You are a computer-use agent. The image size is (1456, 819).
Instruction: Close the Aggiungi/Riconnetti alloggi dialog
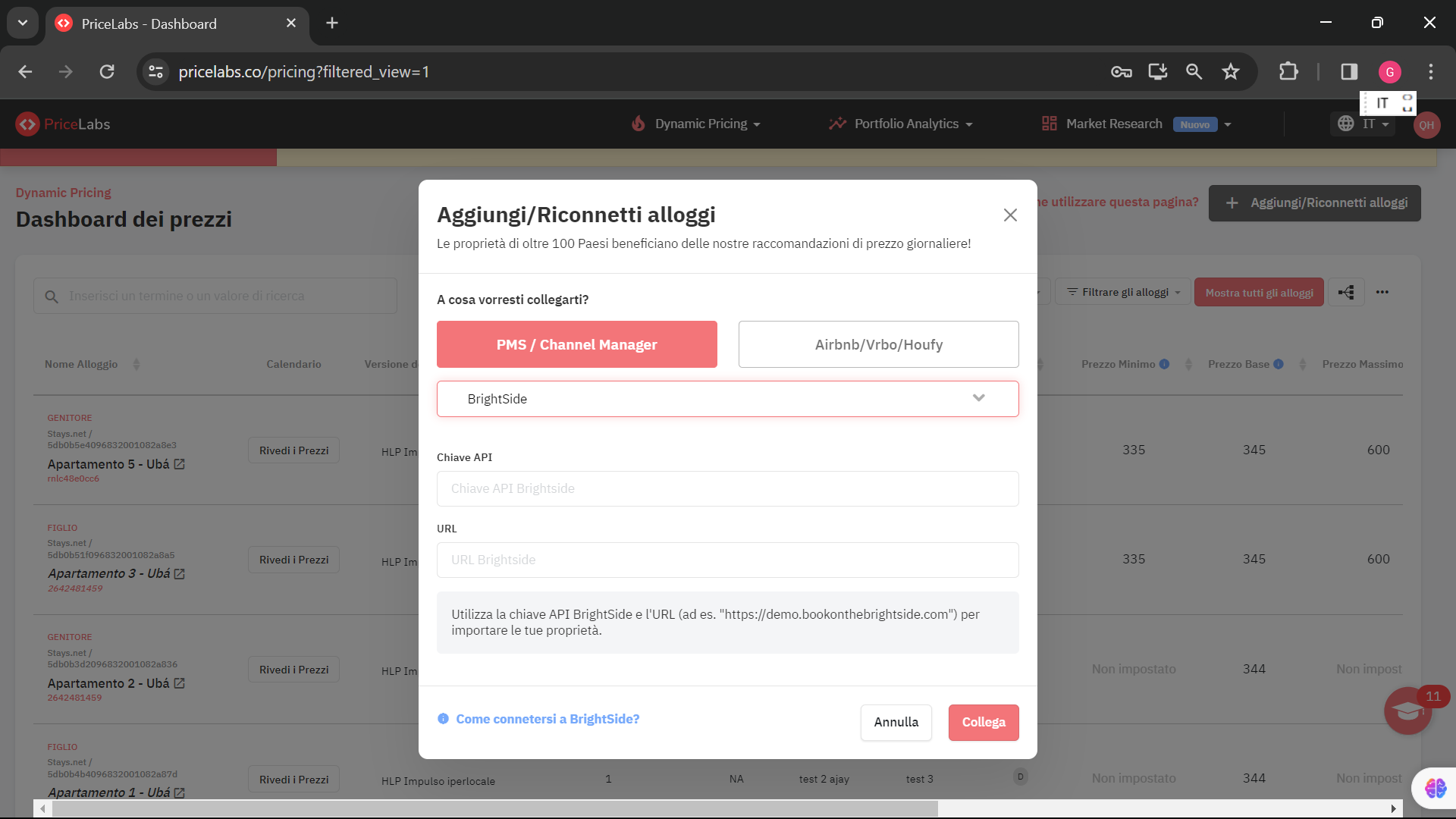tap(1010, 215)
